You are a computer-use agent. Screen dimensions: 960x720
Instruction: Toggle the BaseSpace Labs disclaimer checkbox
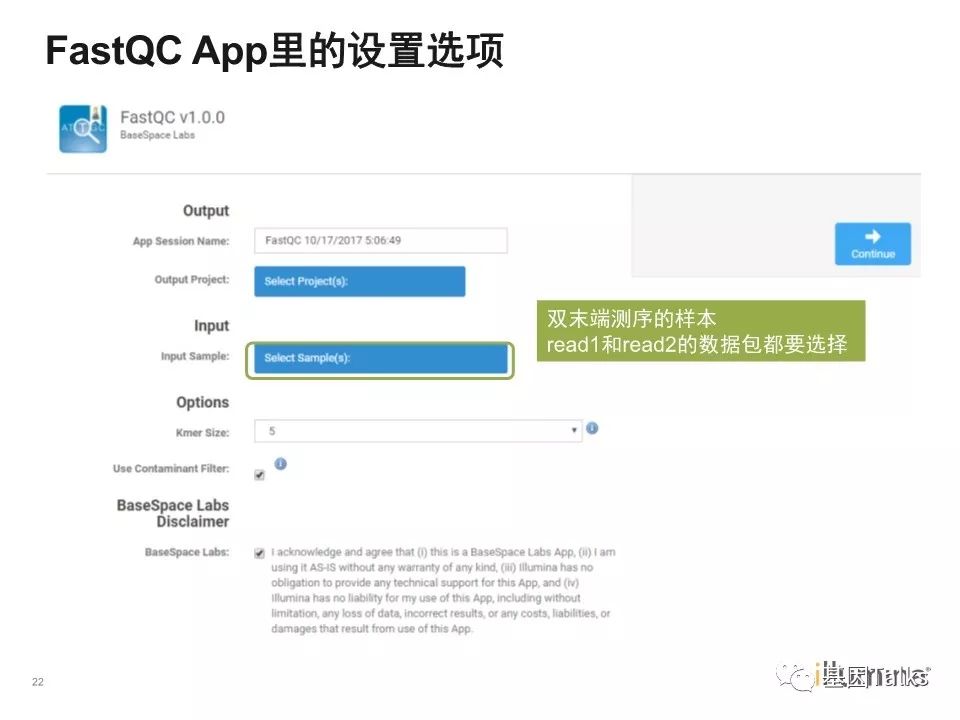pos(260,552)
